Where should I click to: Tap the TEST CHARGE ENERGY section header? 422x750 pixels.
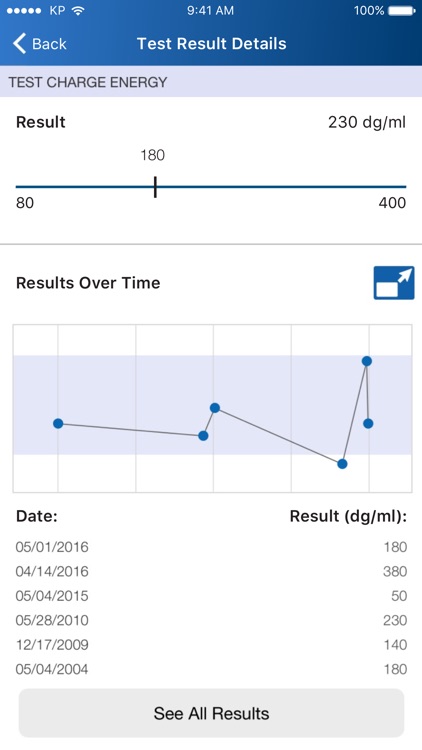[x=211, y=82]
